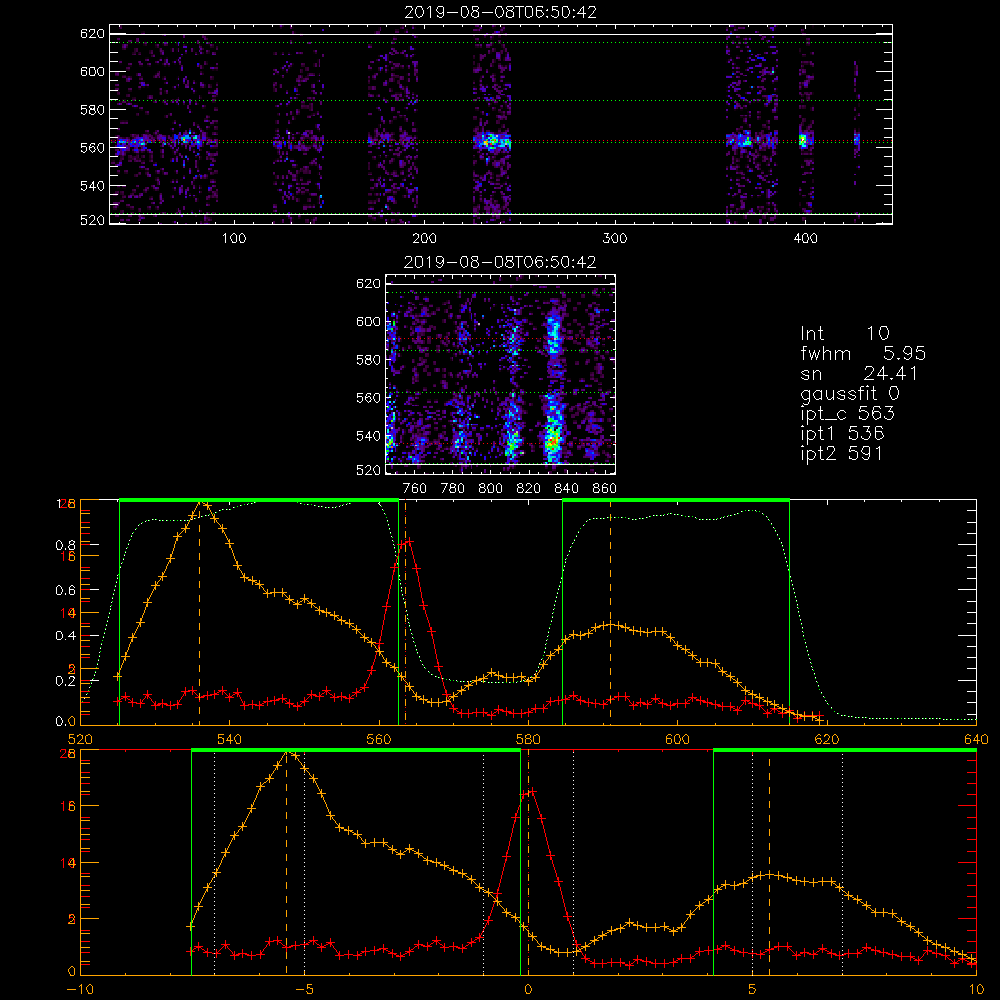Click x-axis label 820 on small image plot

(x=529, y=489)
